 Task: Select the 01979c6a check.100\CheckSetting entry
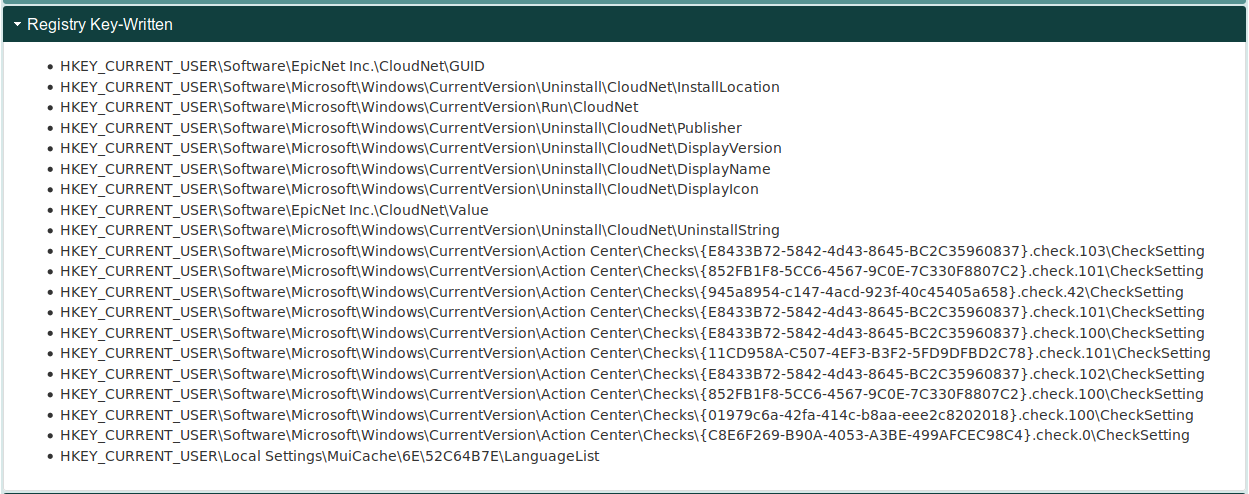(627, 415)
